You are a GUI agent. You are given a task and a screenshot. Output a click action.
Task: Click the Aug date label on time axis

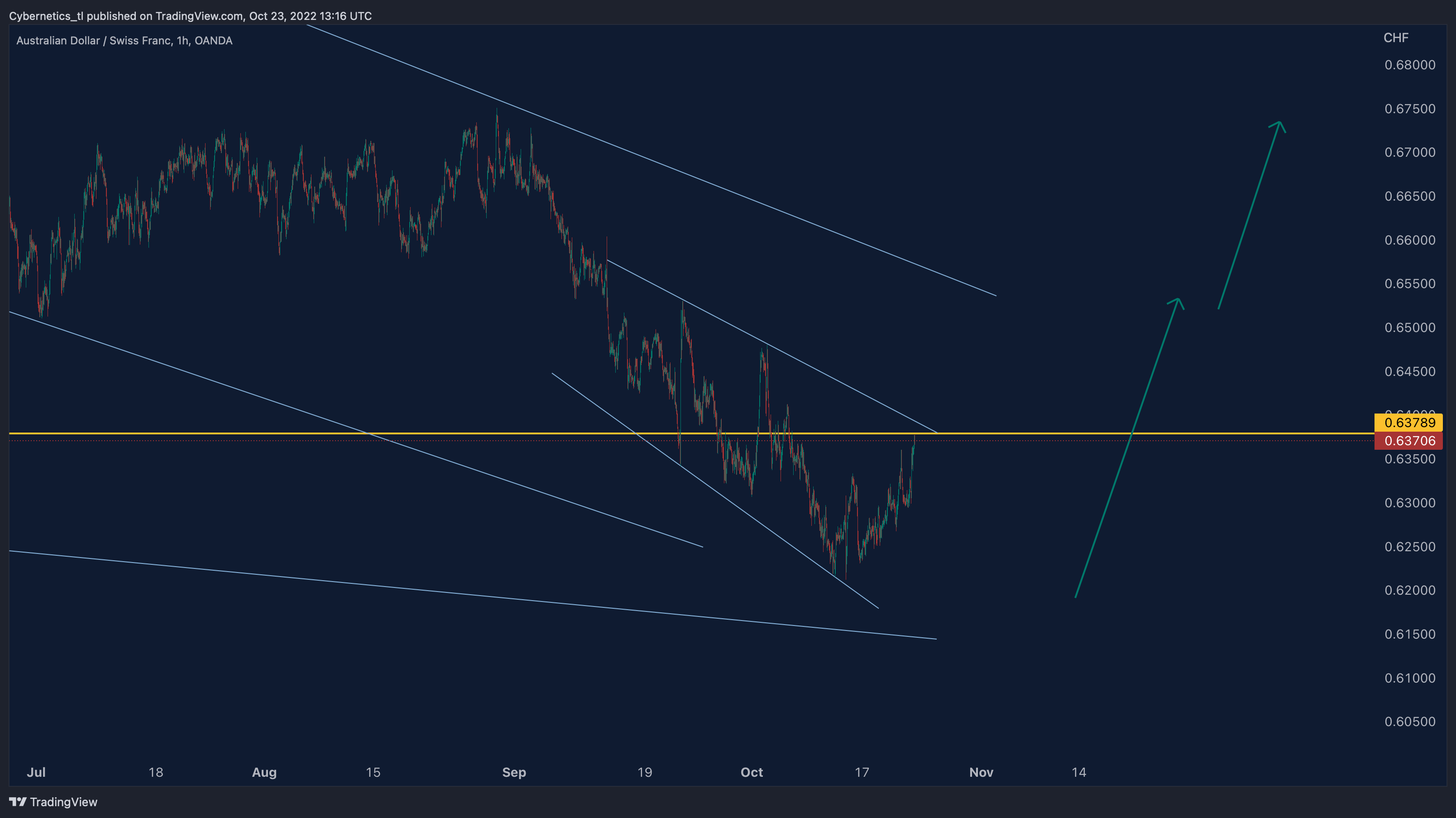click(x=264, y=772)
